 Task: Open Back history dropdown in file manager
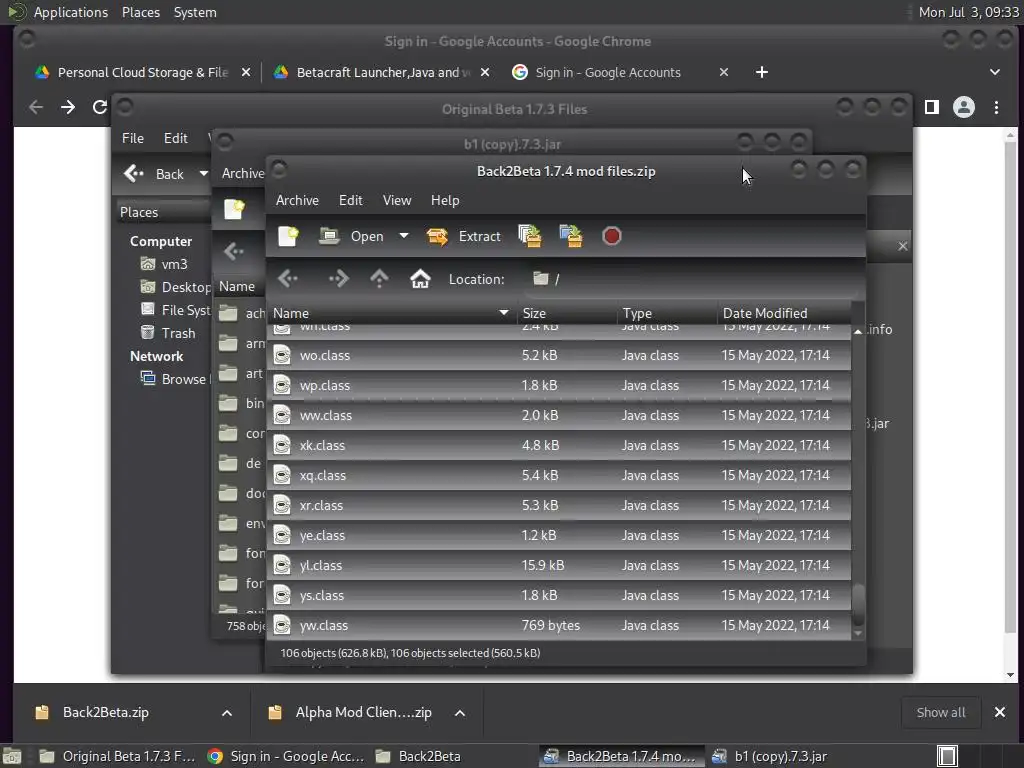coord(203,174)
